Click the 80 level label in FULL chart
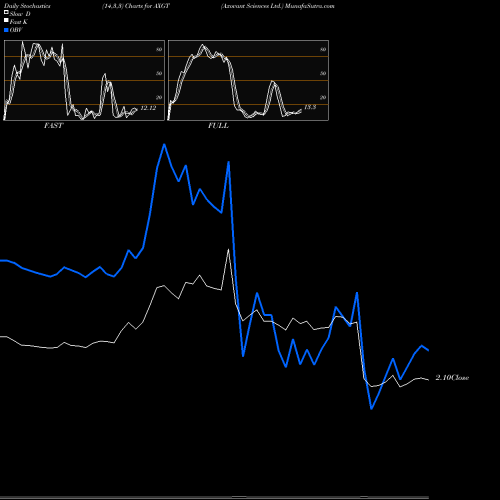This screenshot has width=500, height=500. point(323,49)
